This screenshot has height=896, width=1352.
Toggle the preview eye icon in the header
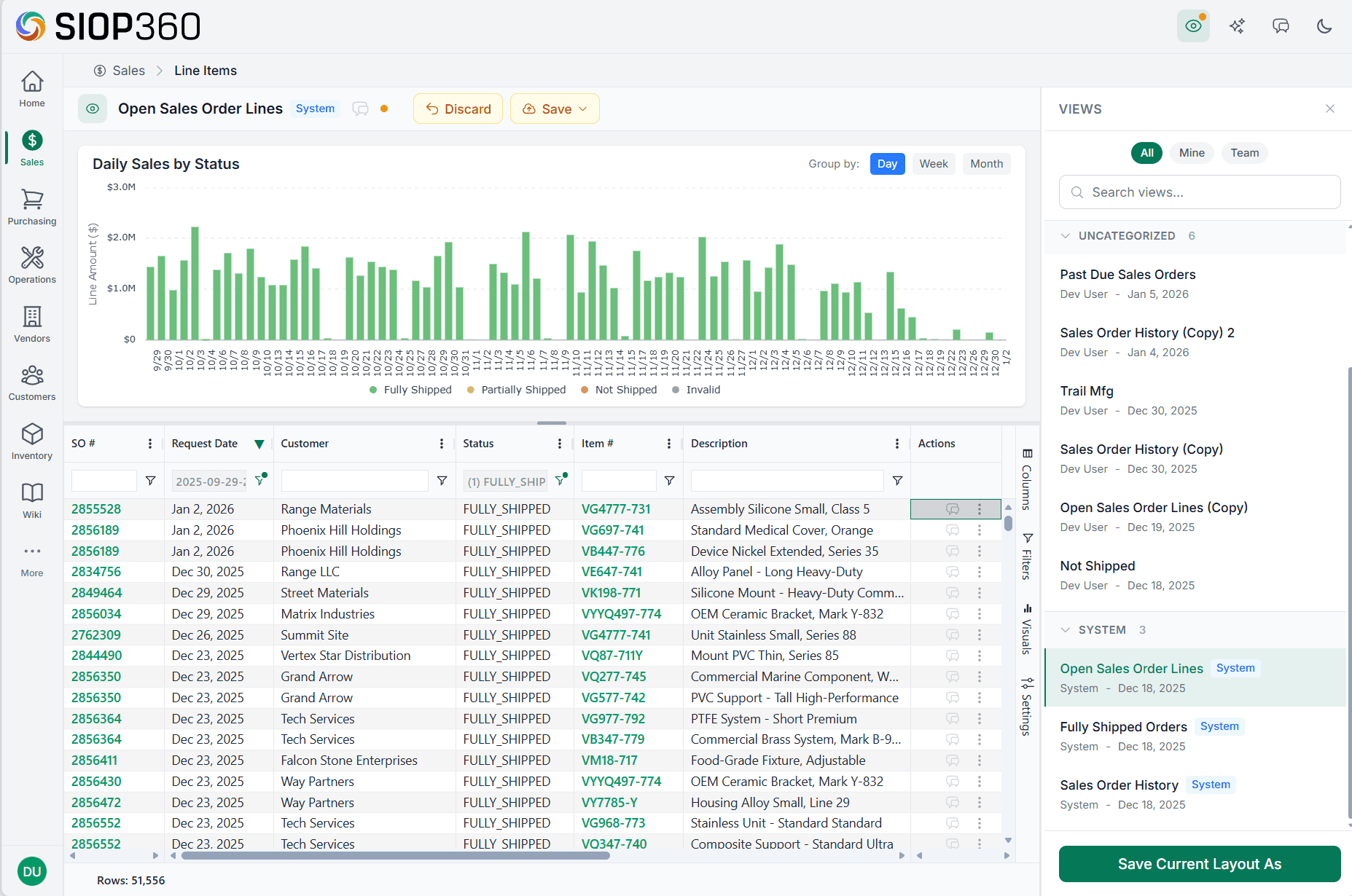pos(1193,25)
